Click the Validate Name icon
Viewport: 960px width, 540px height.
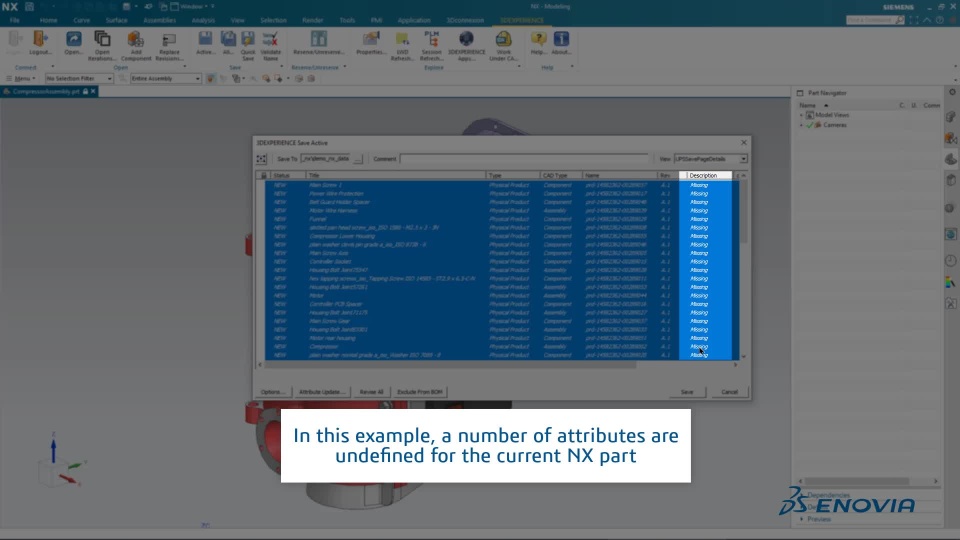tap(270, 39)
